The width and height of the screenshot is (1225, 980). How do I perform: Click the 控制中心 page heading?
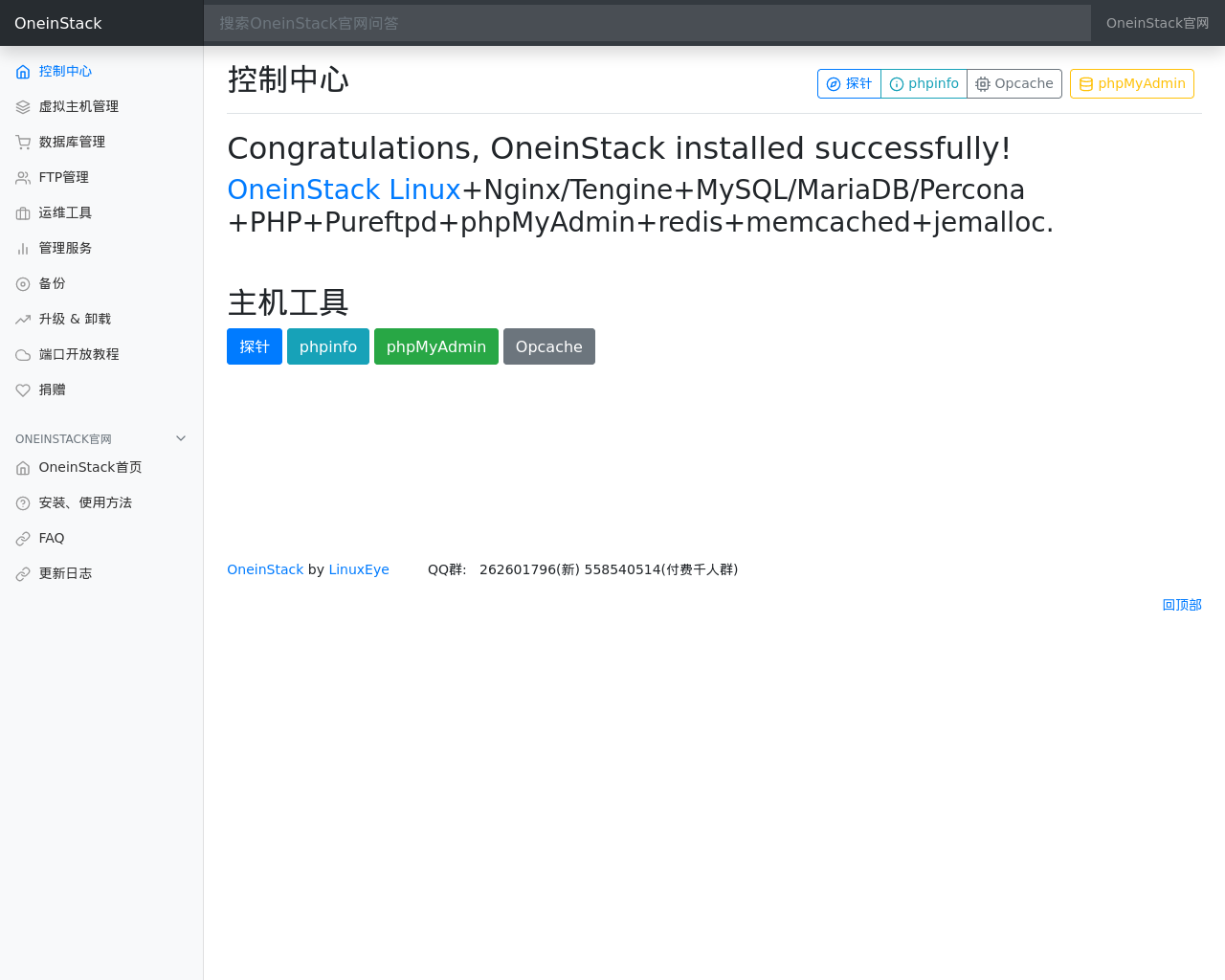(x=288, y=79)
